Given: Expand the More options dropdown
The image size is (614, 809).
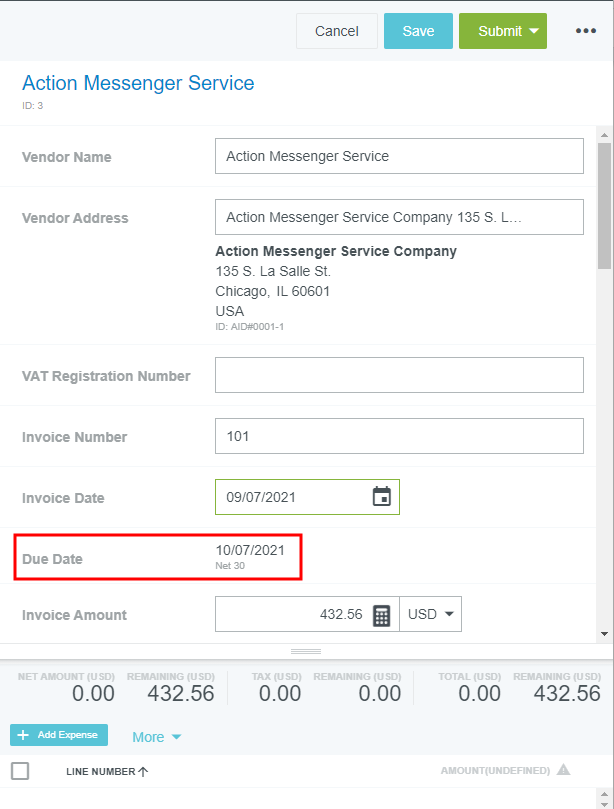Looking at the screenshot, I should pos(157,737).
